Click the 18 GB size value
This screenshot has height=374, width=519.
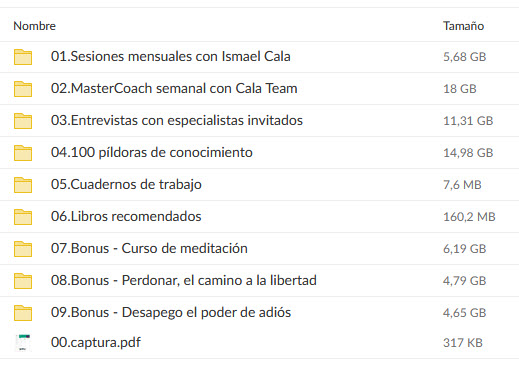(460, 89)
